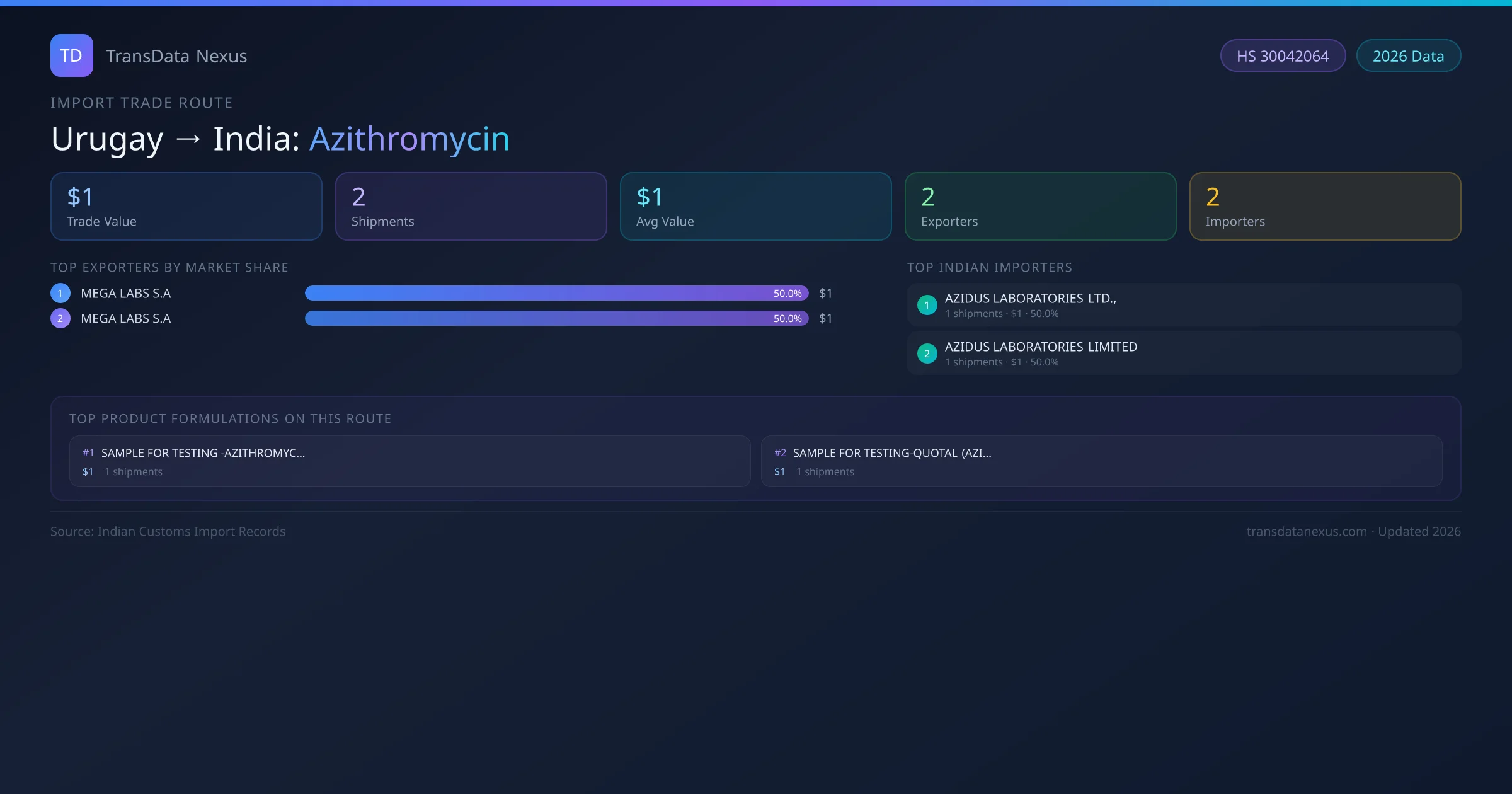Click the HS 30042064 badge
This screenshot has width=1512, height=794.
coord(1282,56)
